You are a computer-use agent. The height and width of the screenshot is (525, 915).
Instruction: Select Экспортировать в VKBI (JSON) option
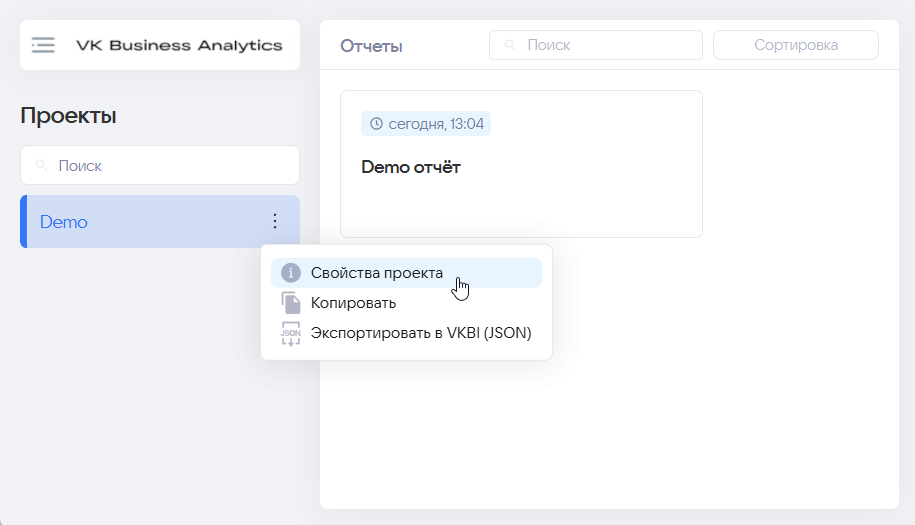(406, 333)
